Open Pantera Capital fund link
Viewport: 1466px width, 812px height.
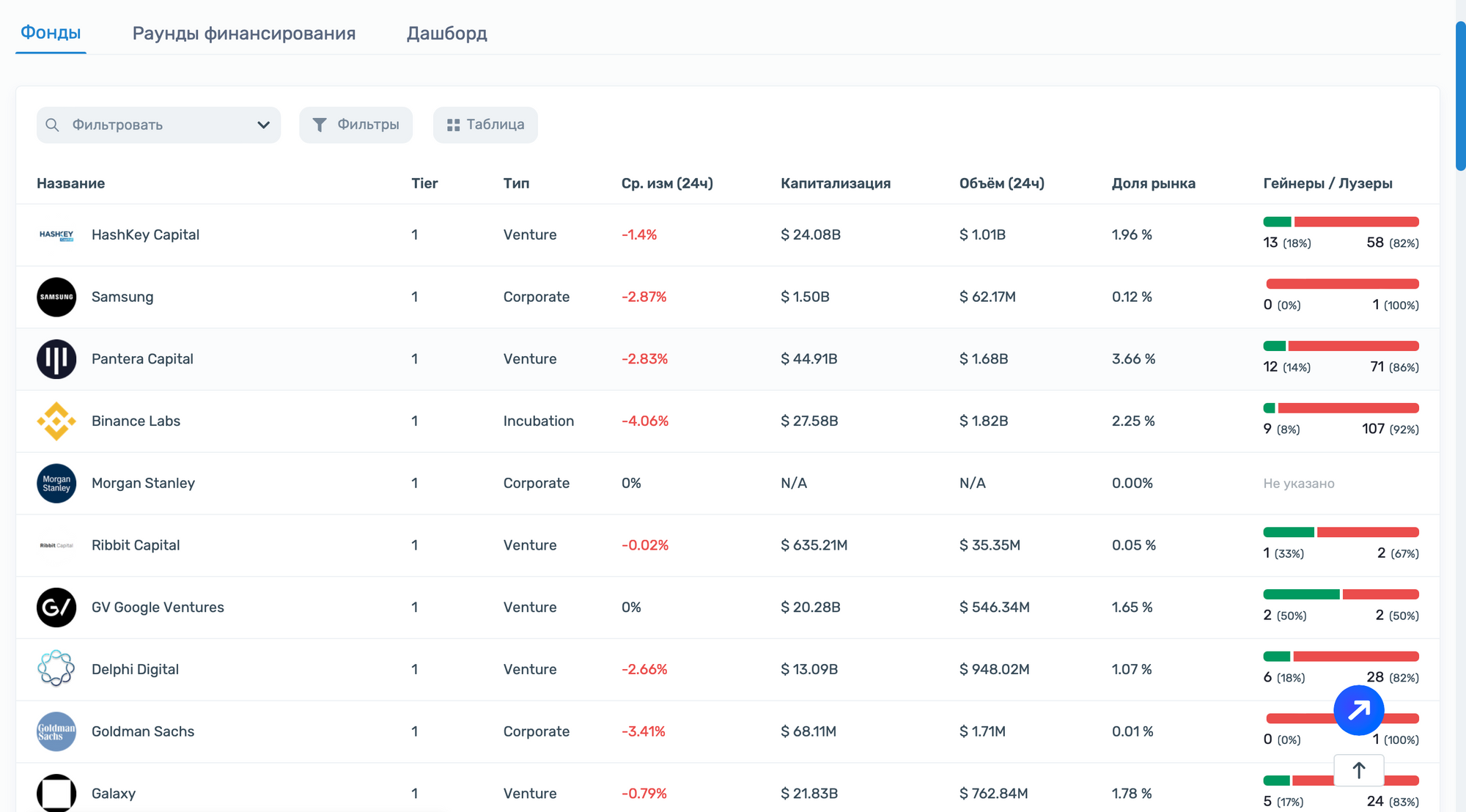[x=142, y=359]
